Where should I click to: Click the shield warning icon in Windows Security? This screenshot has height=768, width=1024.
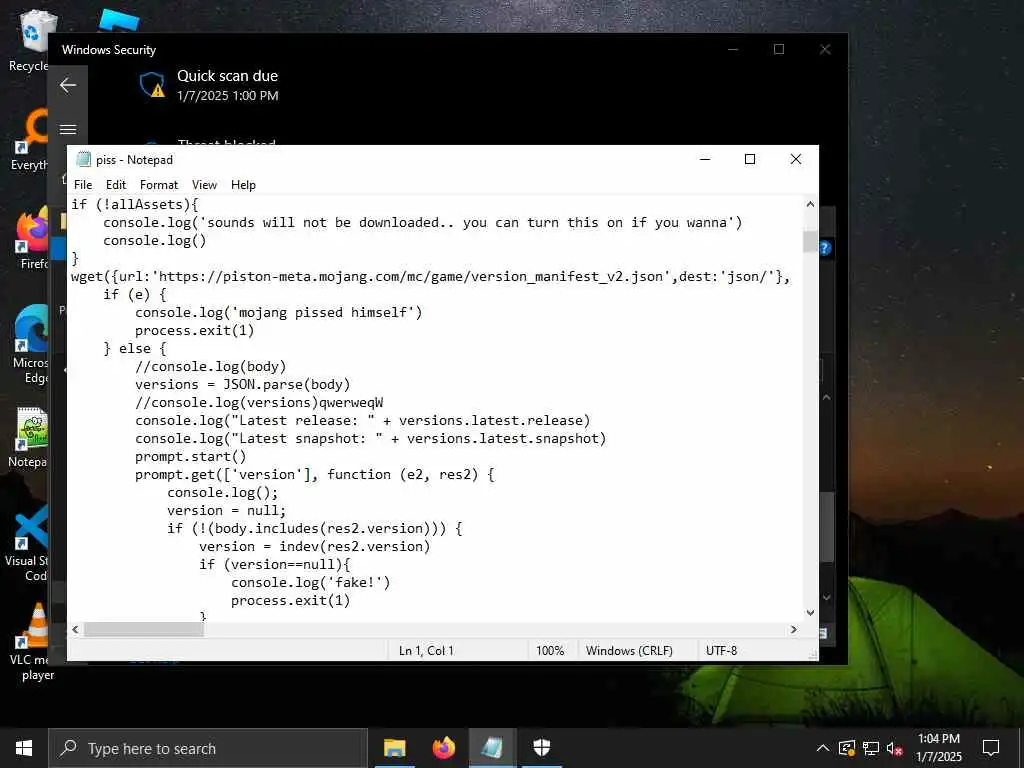pos(152,85)
